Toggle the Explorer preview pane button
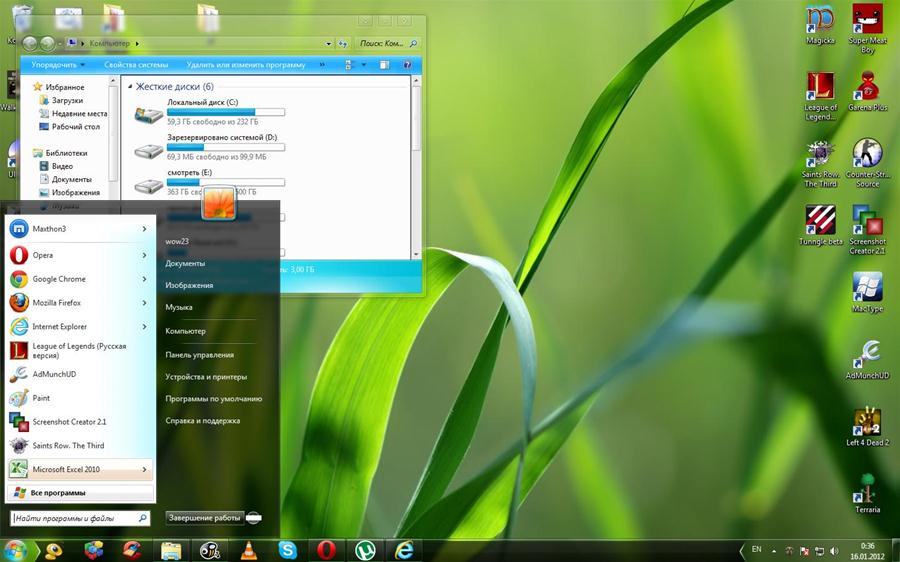 coord(383,65)
